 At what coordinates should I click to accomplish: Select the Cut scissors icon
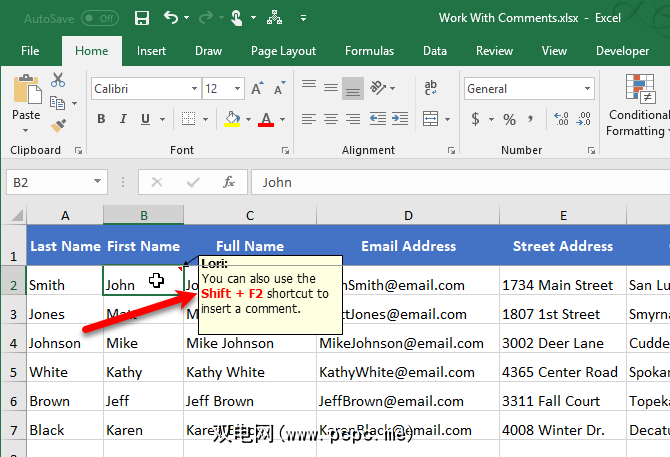58,81
